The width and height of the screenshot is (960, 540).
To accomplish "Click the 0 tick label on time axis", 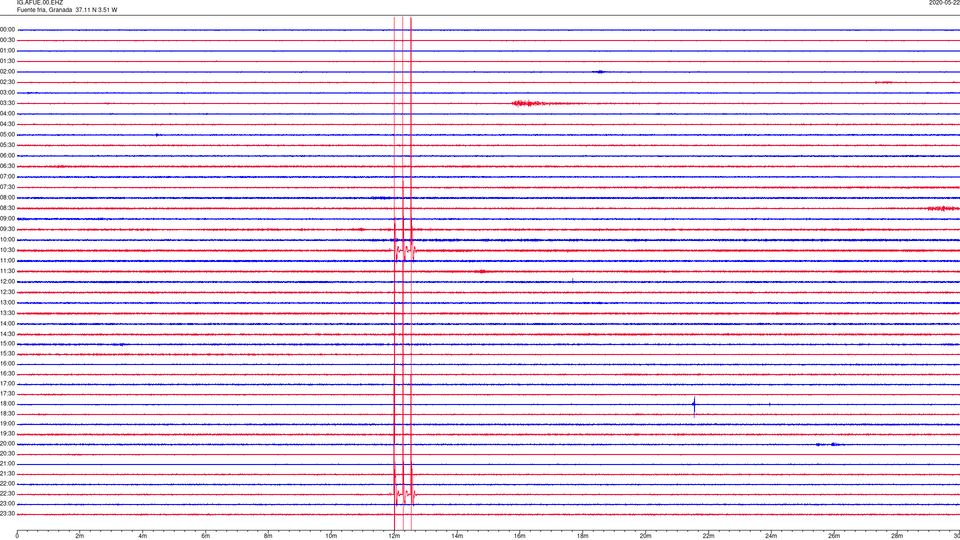I will click(17, 536).
